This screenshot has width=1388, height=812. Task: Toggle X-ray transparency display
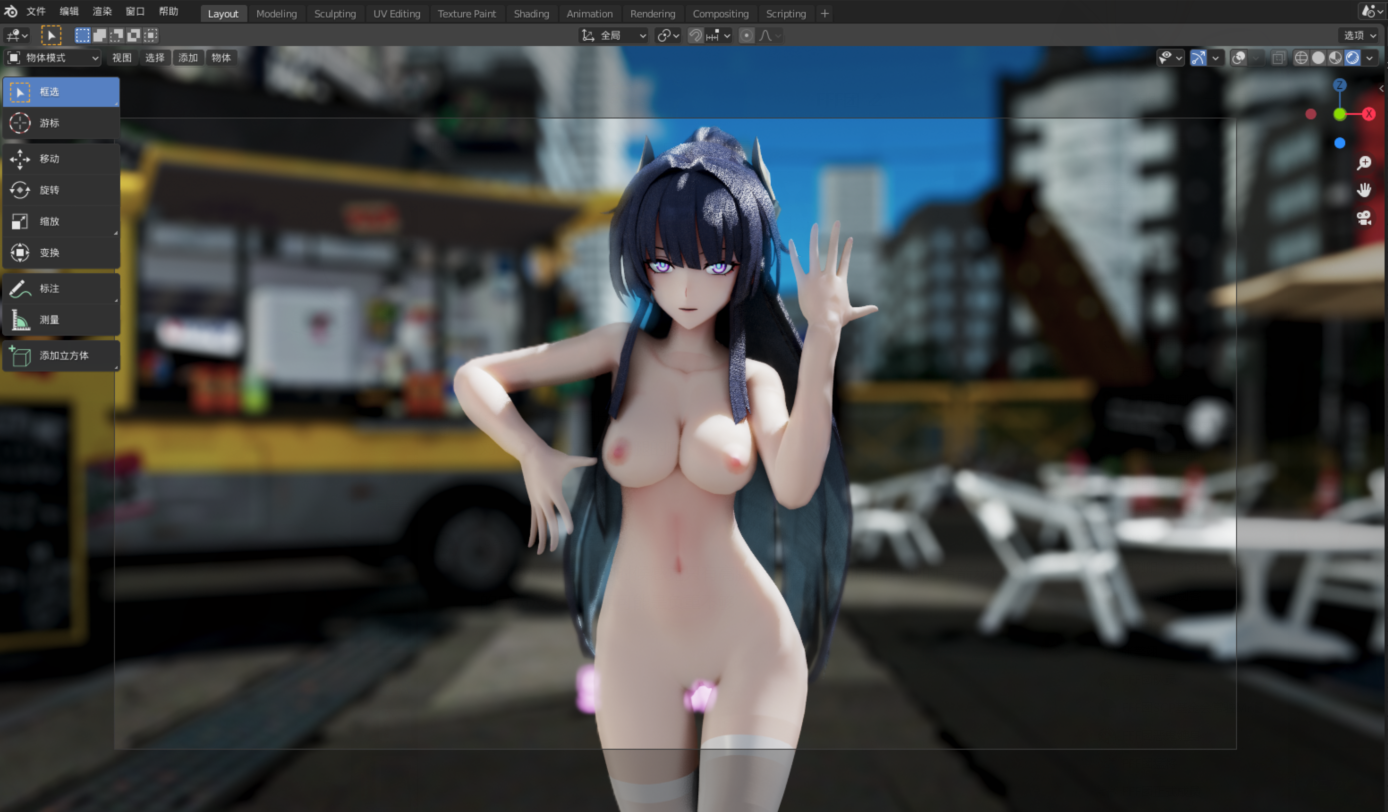1278,58
